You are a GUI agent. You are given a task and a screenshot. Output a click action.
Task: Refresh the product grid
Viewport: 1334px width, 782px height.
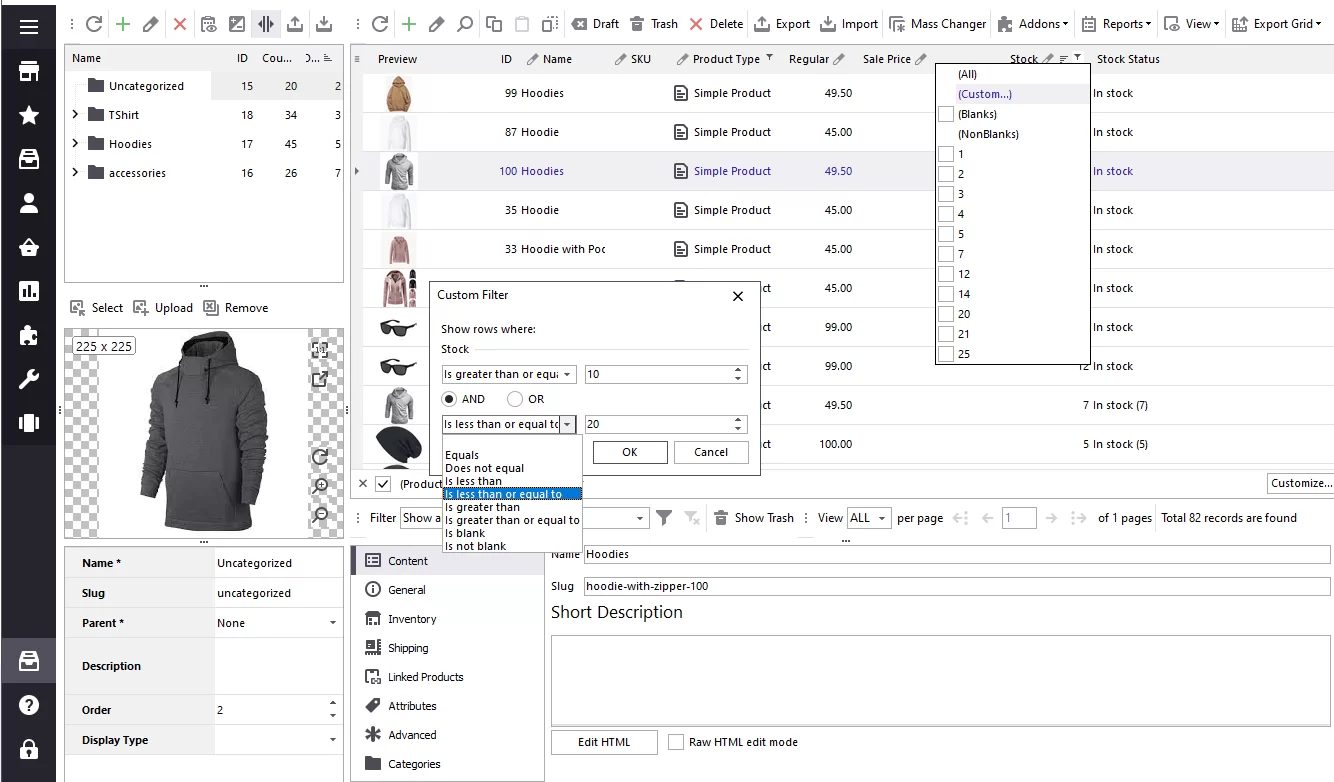(x=378, y=22)
